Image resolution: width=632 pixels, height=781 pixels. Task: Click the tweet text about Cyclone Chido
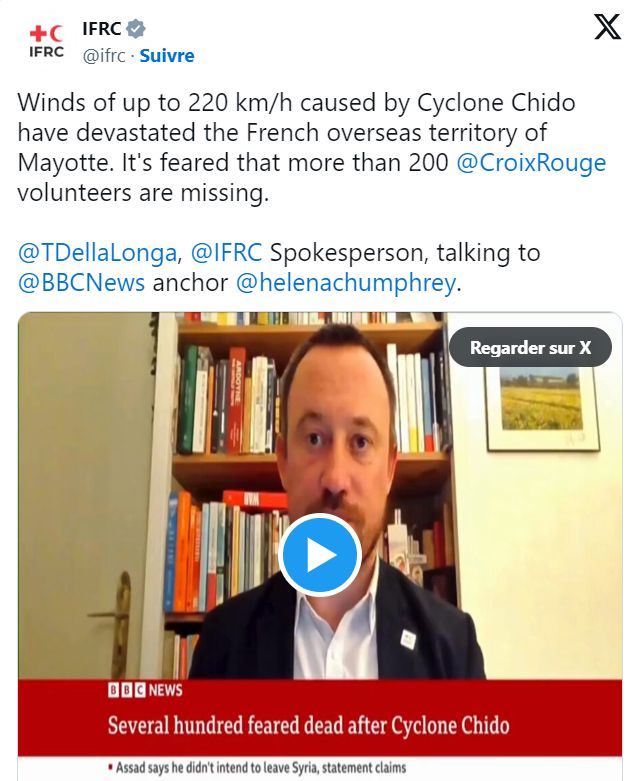(312, 147)
